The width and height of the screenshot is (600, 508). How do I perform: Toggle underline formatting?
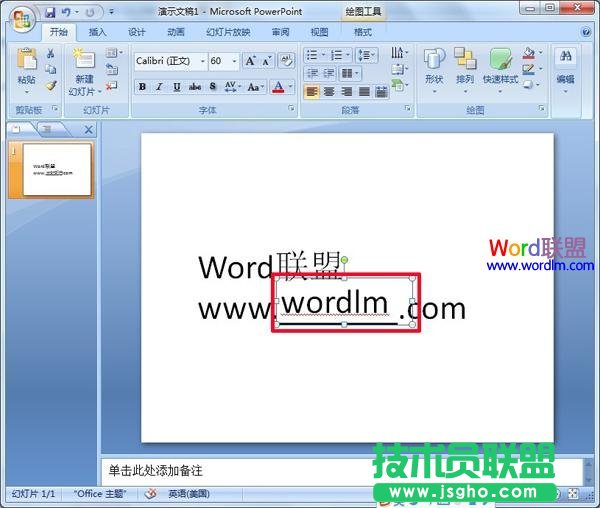pyautogui.click(x=176, y=87)
